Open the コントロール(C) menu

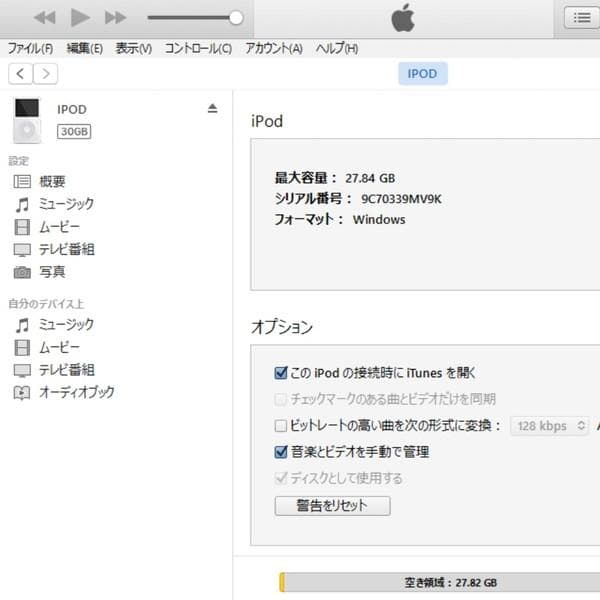198,49
